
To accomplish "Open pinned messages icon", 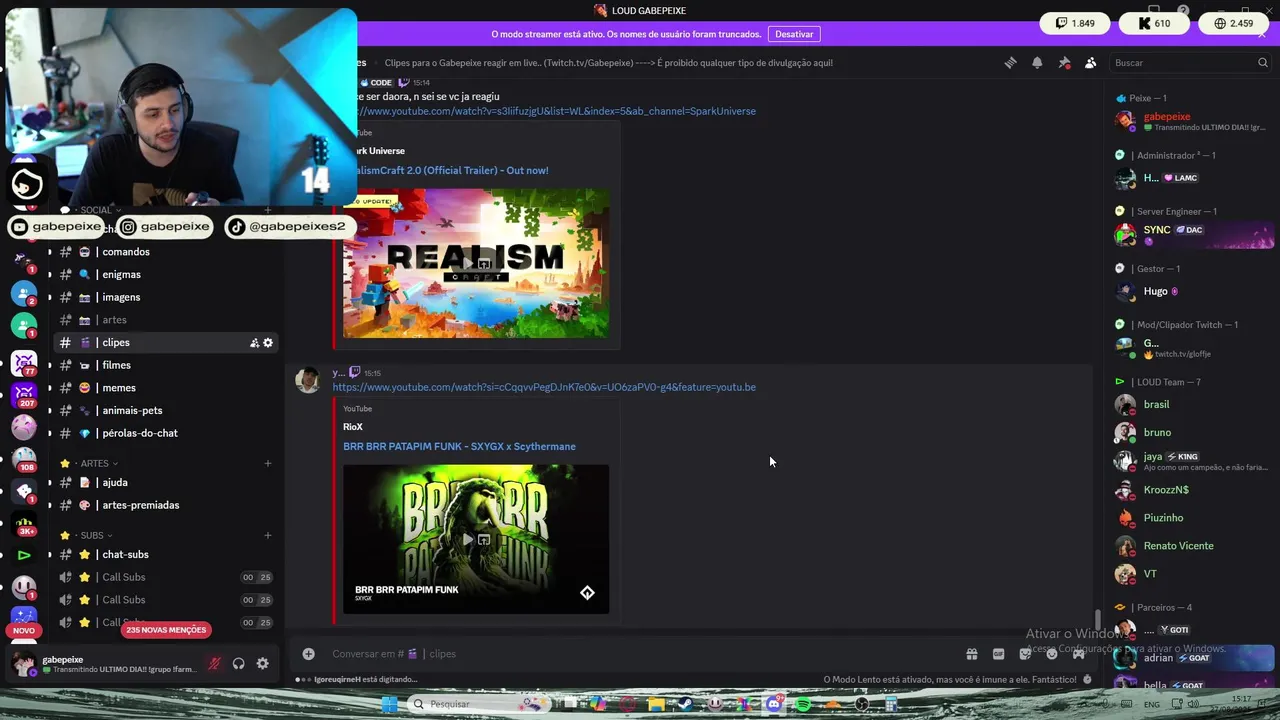I will coord(1064,63).
